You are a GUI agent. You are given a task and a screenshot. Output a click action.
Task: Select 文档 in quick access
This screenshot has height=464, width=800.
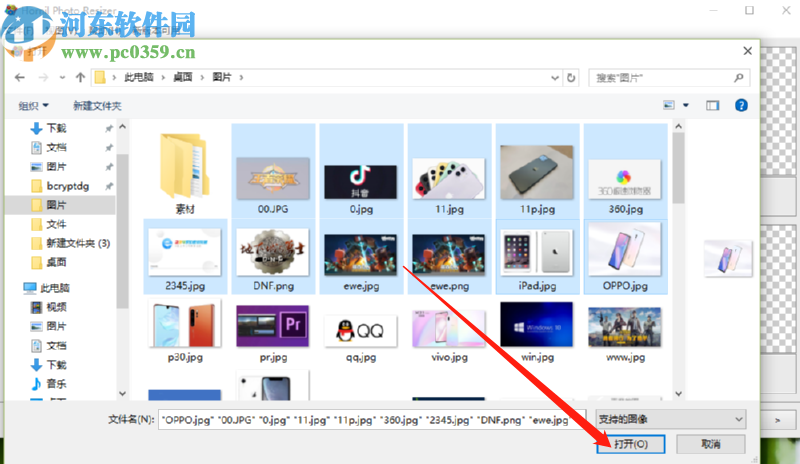57,148
